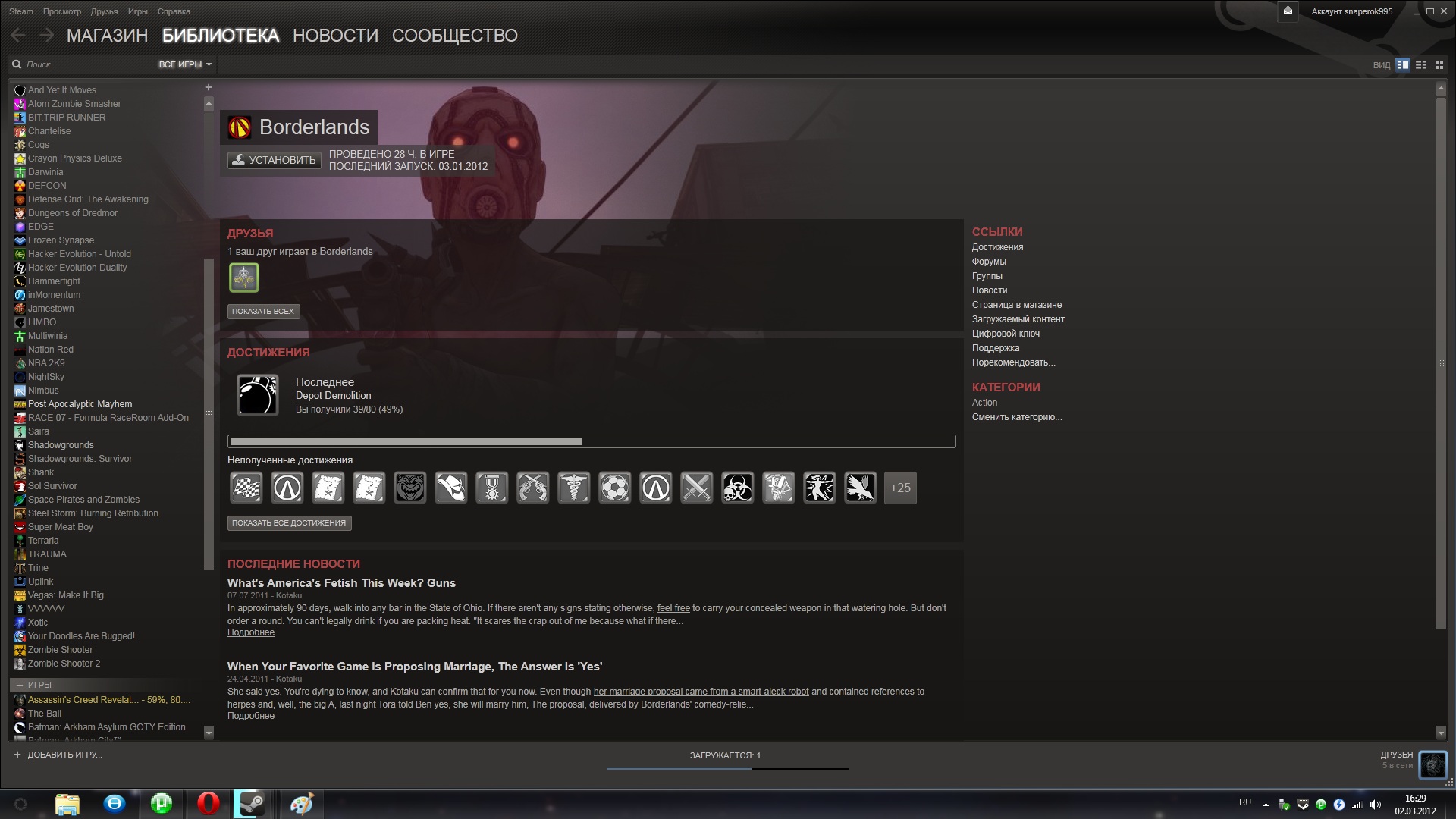Open the МАГАЗИН tab
The width and height of the screenshot is (1456, 819).
(107, 36)
